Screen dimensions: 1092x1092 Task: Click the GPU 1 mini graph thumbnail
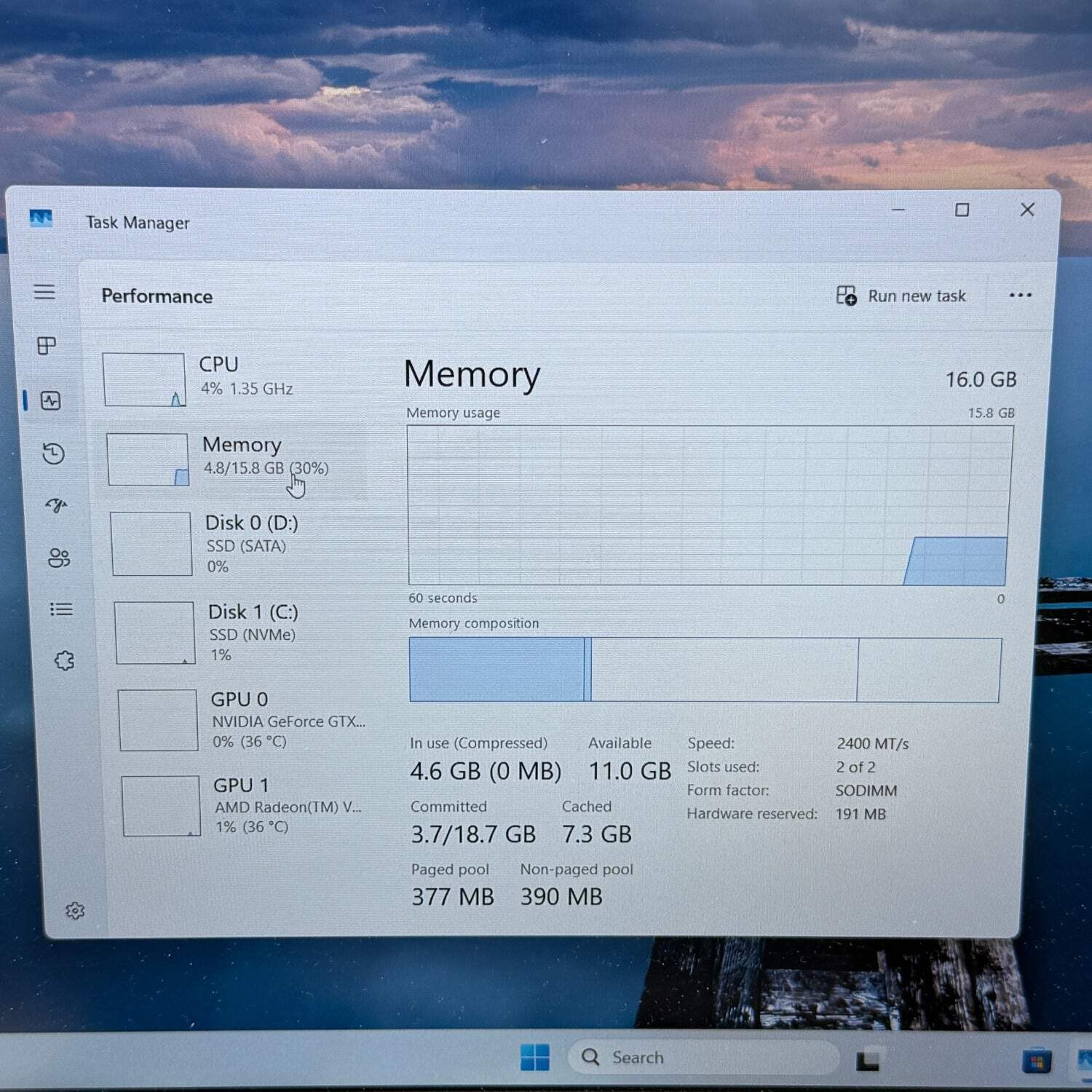pyautogui.click(x=161, y=806)
